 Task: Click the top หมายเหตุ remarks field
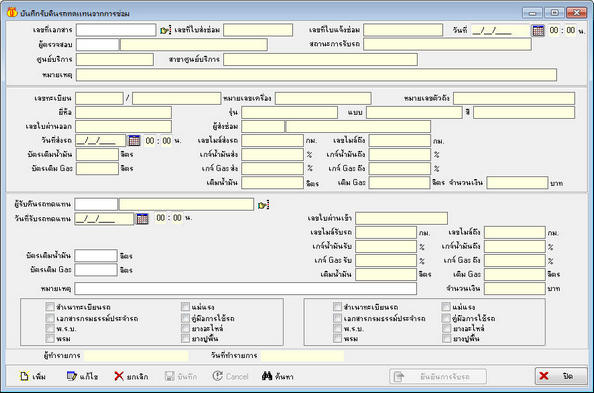(x=316, y=75)
